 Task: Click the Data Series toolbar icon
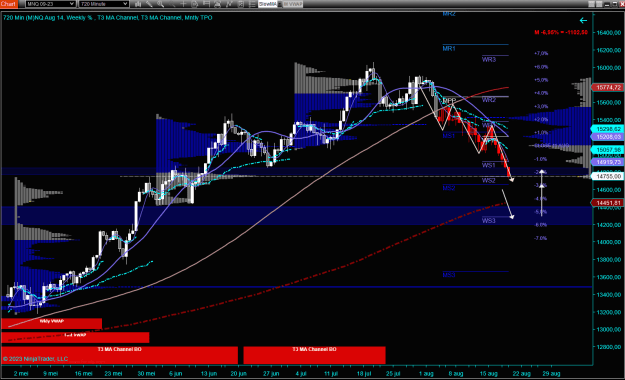click(x=217, y=4)
